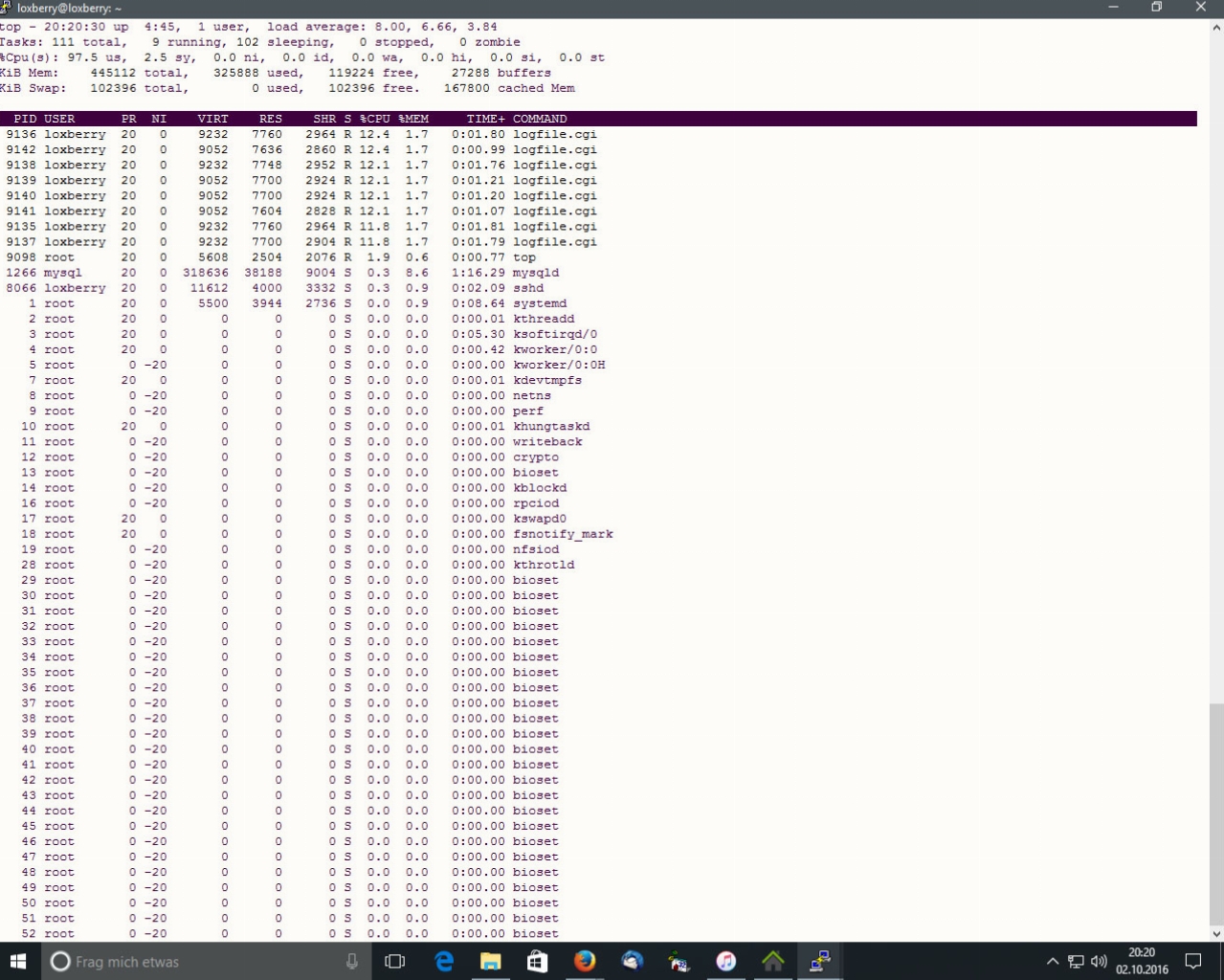The height and width of the screenshot is (980, 1224).
Task: Click the Cortana microphone icon
Action: click(x=352, y=961)
